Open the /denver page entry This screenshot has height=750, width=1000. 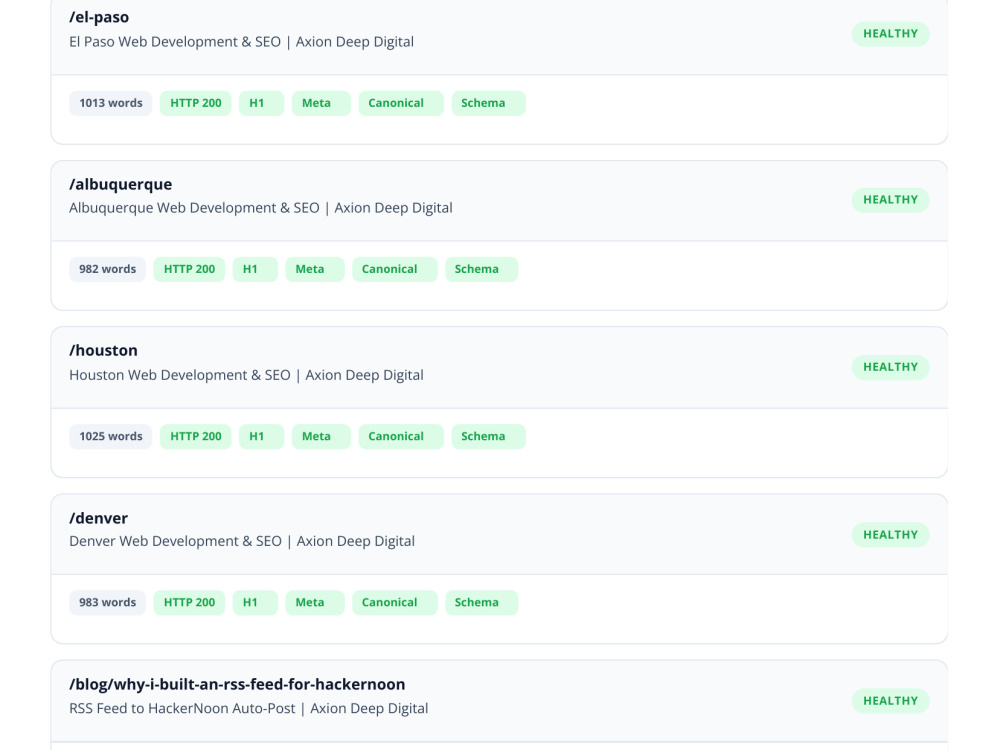(98, 518)
